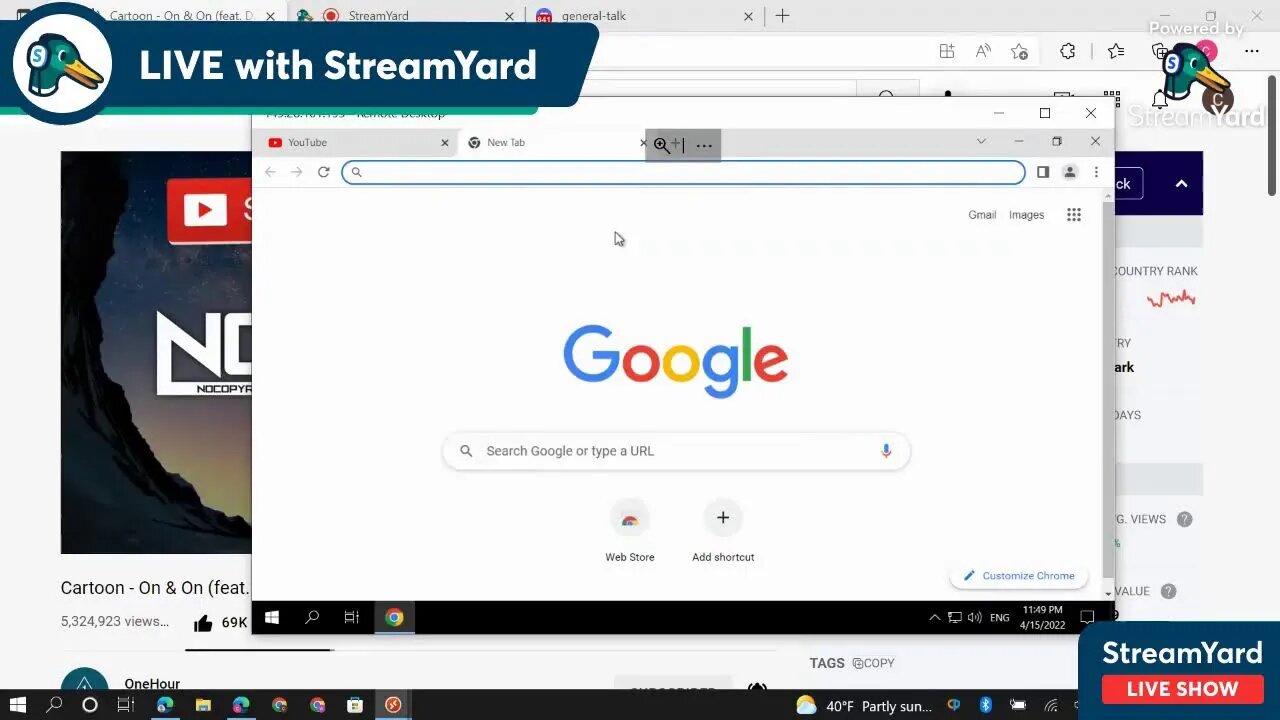
Task: Open Edge favorites star-list icon
Action: tap(1116, 51)
